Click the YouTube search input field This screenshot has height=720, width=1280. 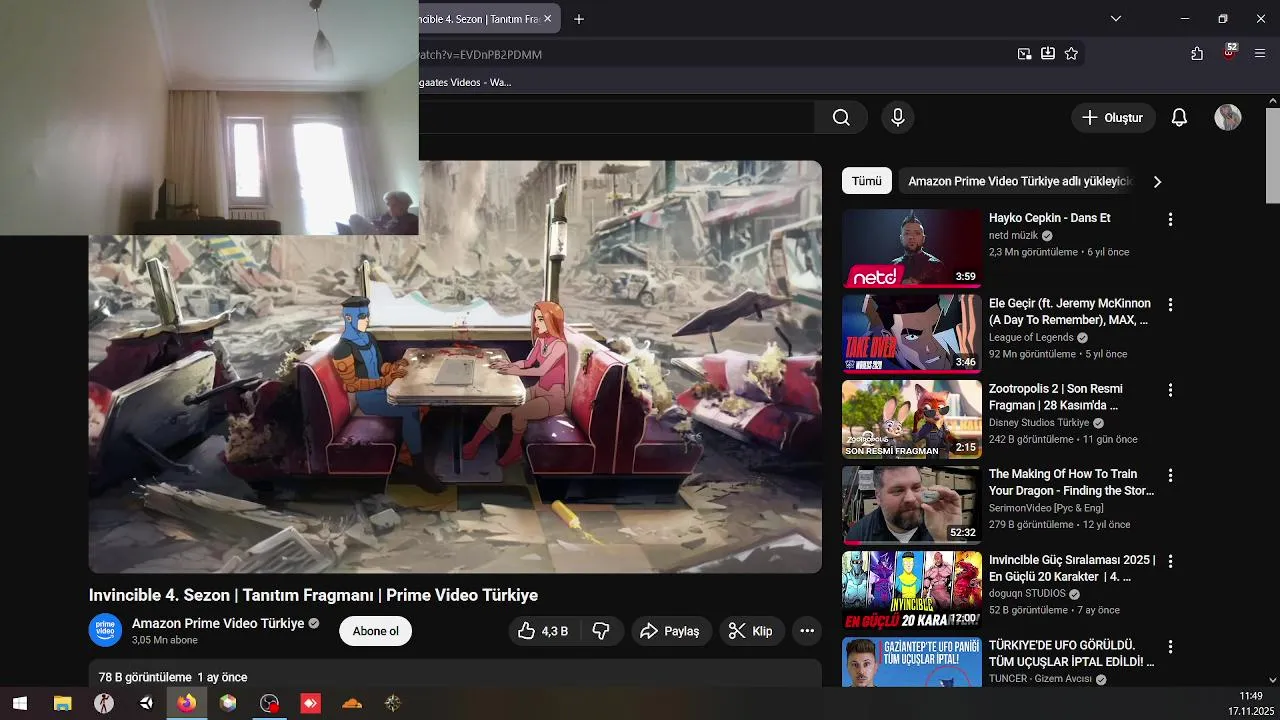click(x=616, y=118)
